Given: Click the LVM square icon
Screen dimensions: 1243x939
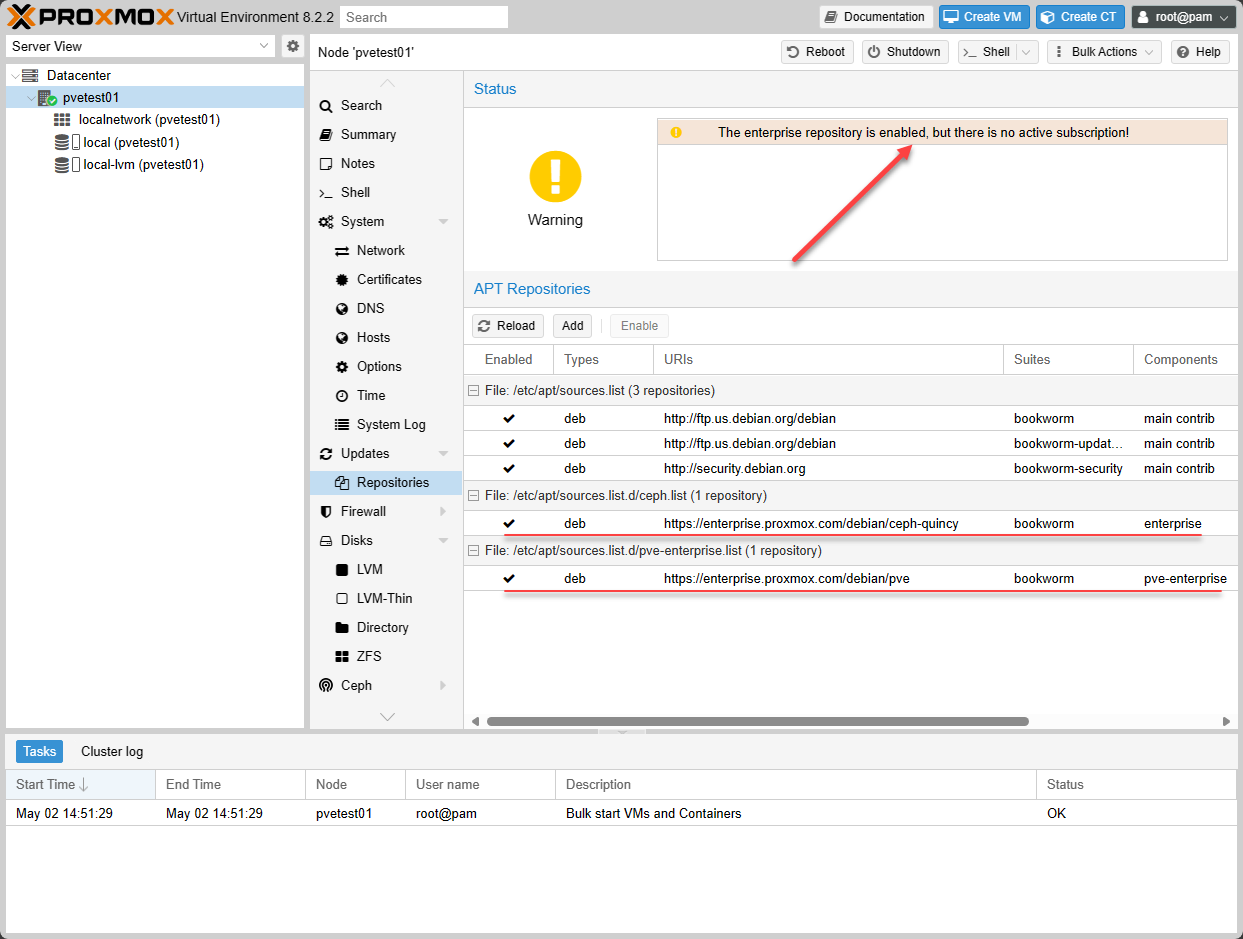Looking at the screenshot, I should click(x=342, y=570).
